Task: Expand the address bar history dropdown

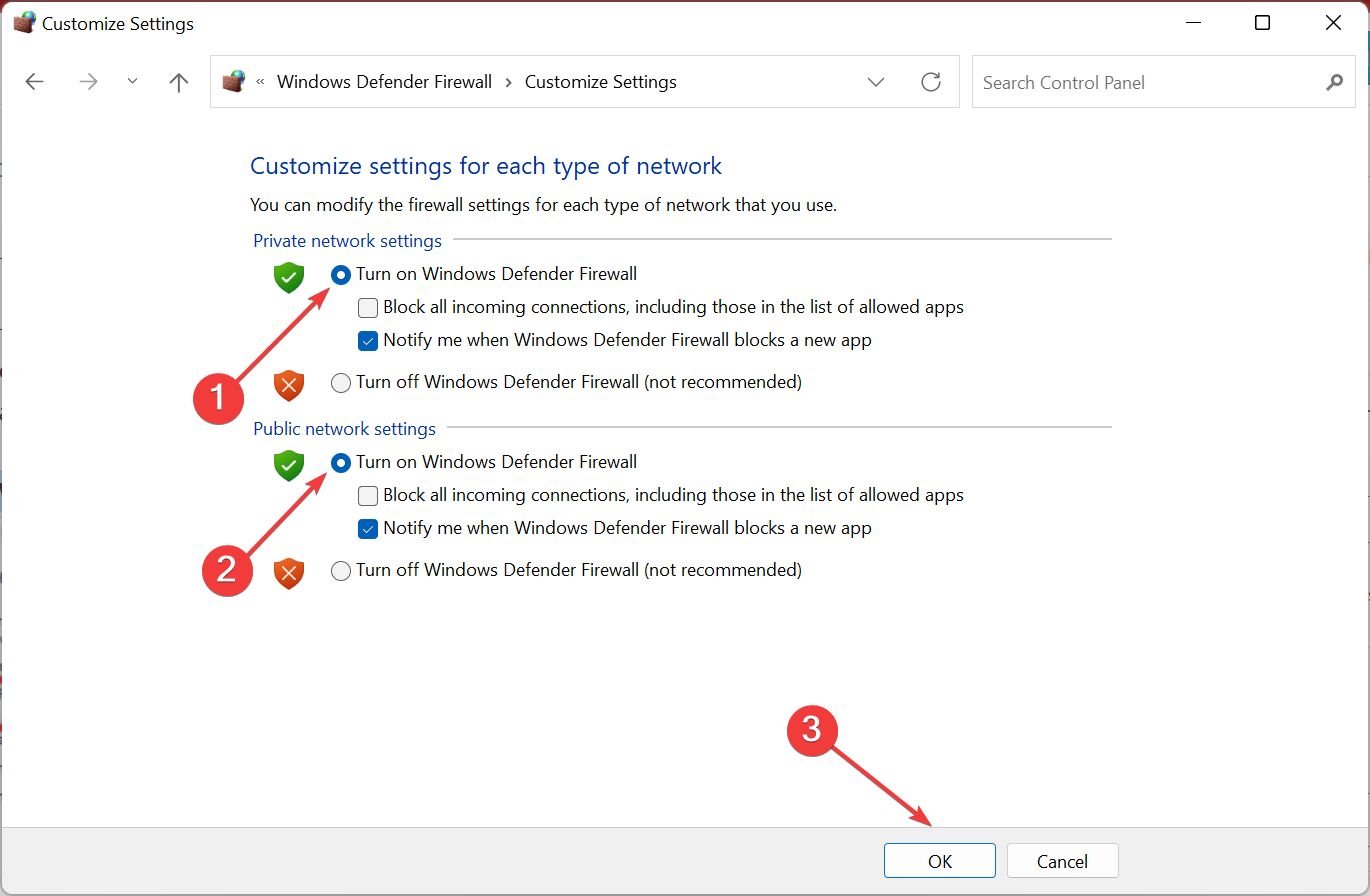Action: (x=876, y=82)
